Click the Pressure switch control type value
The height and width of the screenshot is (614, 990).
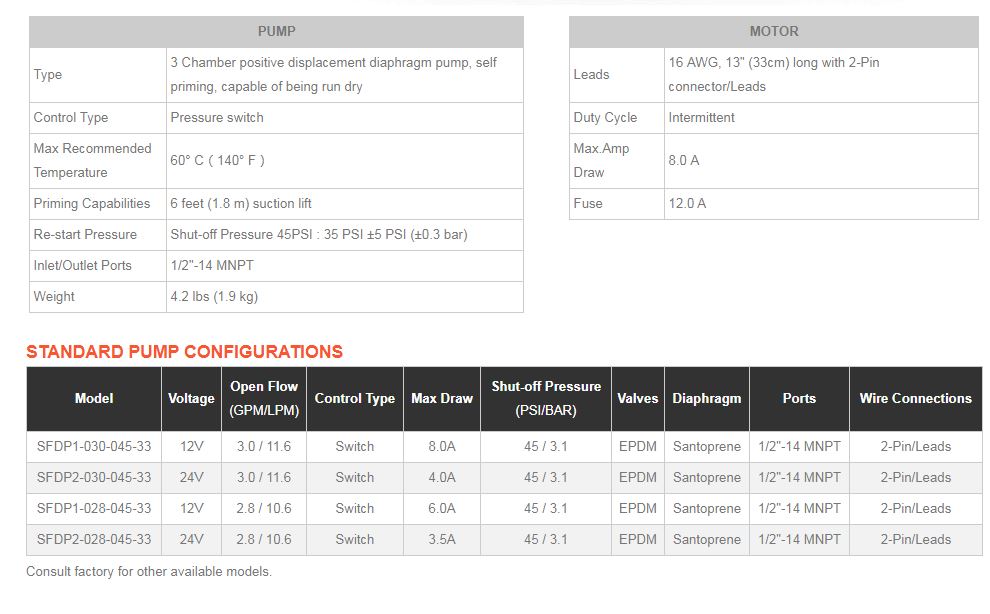click(217, 117)
